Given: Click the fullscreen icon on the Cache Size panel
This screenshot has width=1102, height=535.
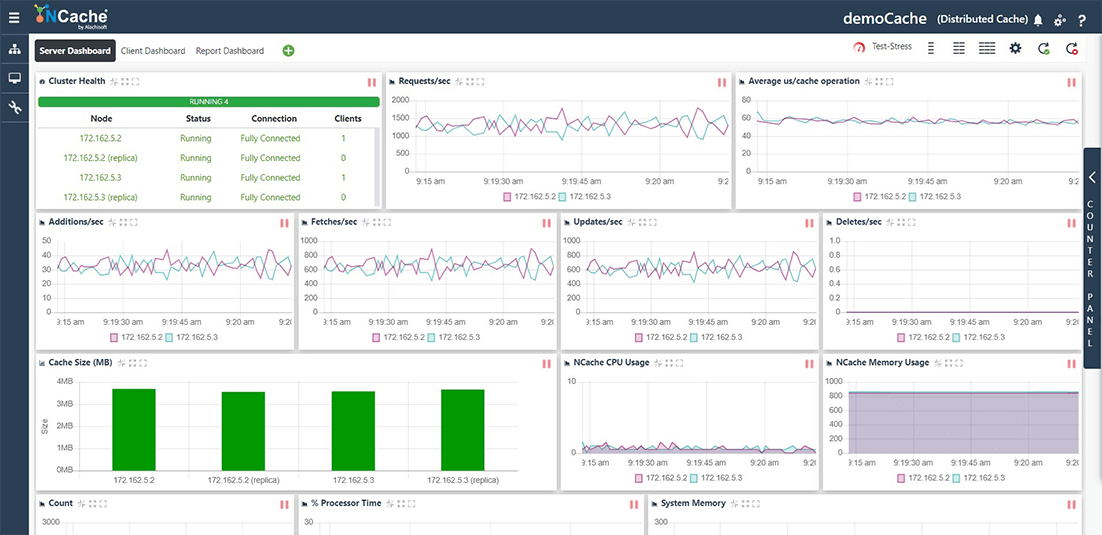Looking at the screenshot, I should coord(143,363).
